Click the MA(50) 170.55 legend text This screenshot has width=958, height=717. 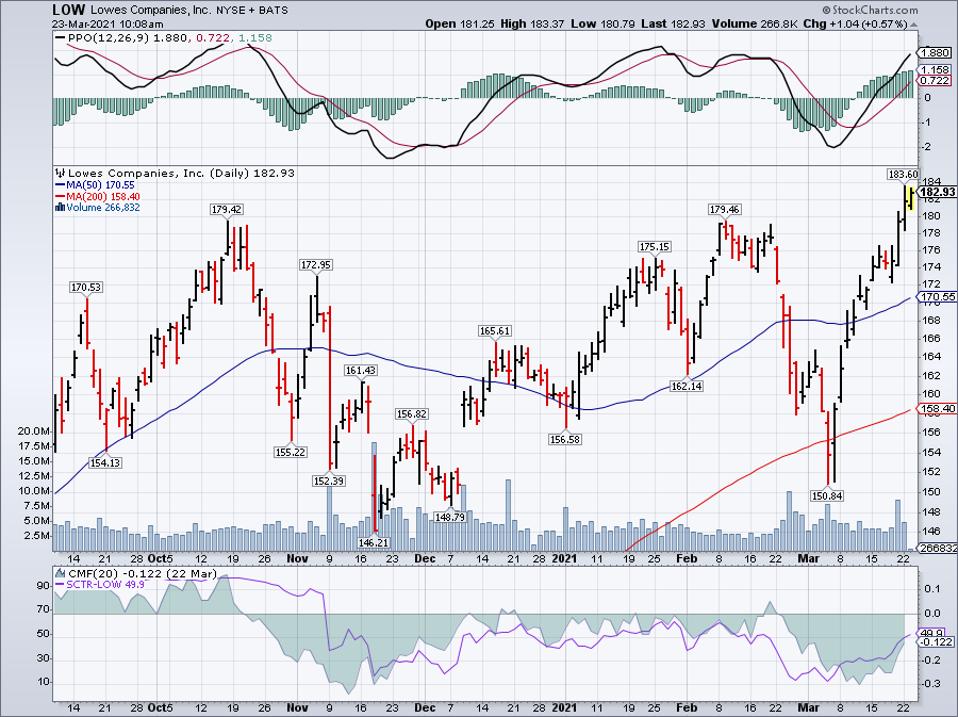(100, 185)
